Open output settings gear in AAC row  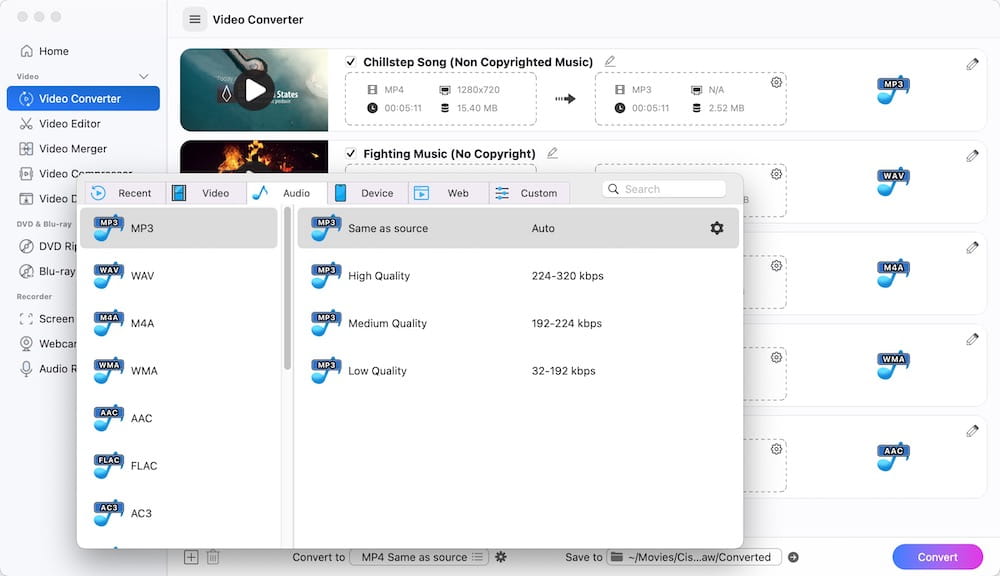coord(776,450)
